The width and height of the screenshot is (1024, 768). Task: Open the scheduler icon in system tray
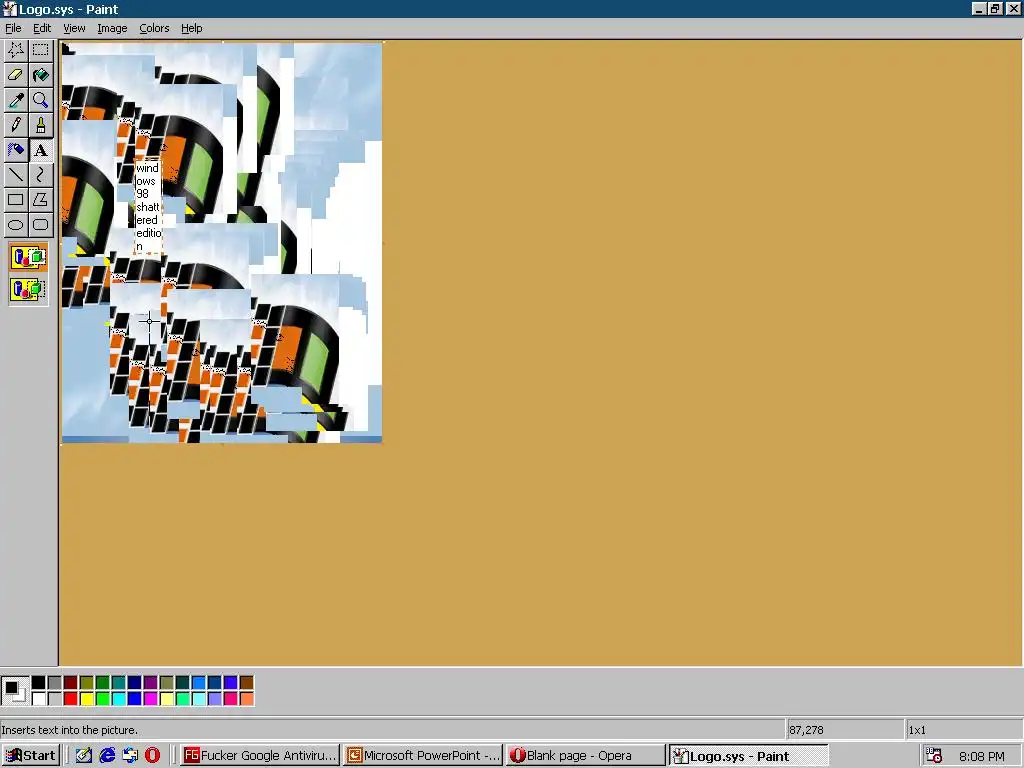(x=935, y=756)
